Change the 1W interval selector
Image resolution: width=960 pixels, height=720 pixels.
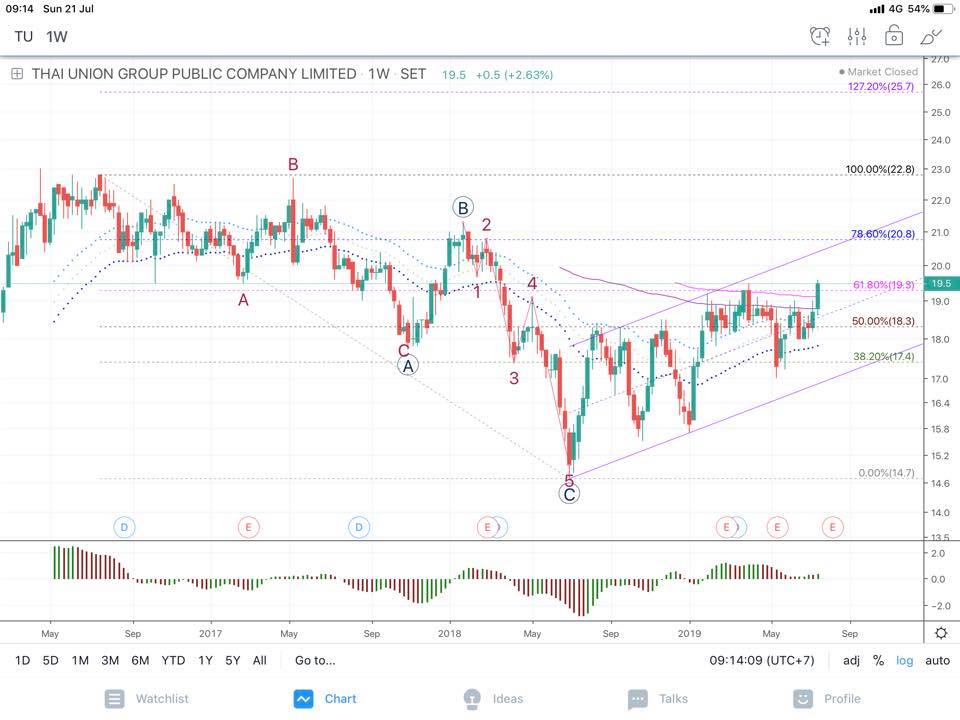click(56, 37)
